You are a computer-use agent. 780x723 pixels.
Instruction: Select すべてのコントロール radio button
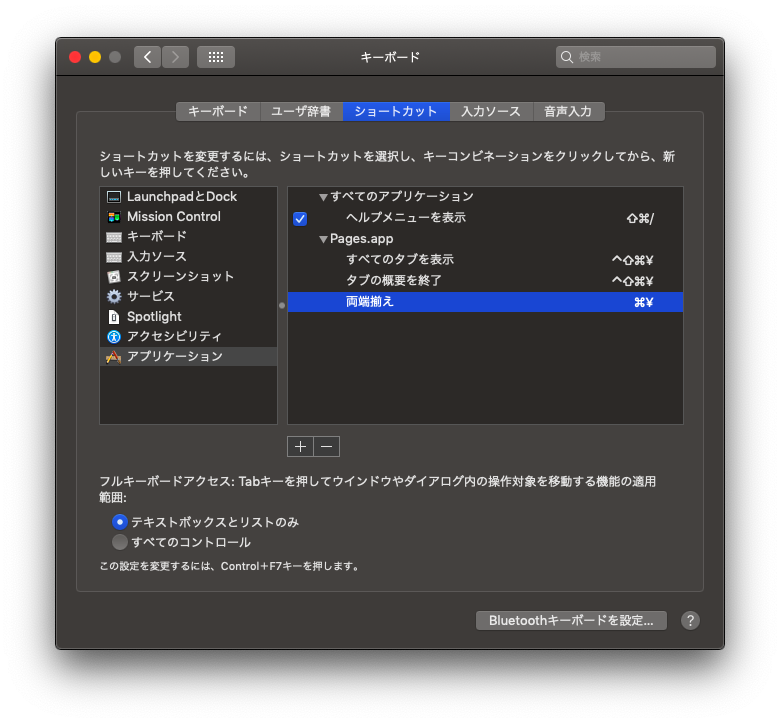pyautogui.click(x=120, y=542)
